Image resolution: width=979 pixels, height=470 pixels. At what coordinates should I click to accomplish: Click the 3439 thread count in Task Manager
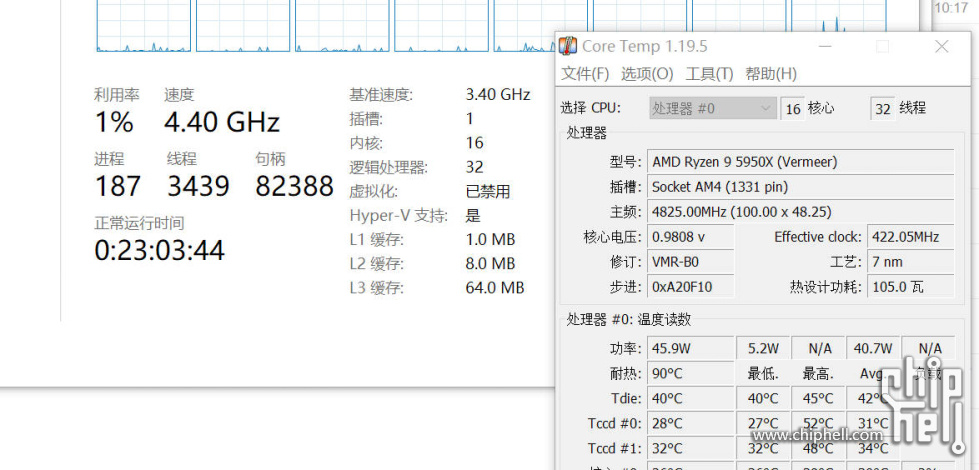click(x=199, y=186)
